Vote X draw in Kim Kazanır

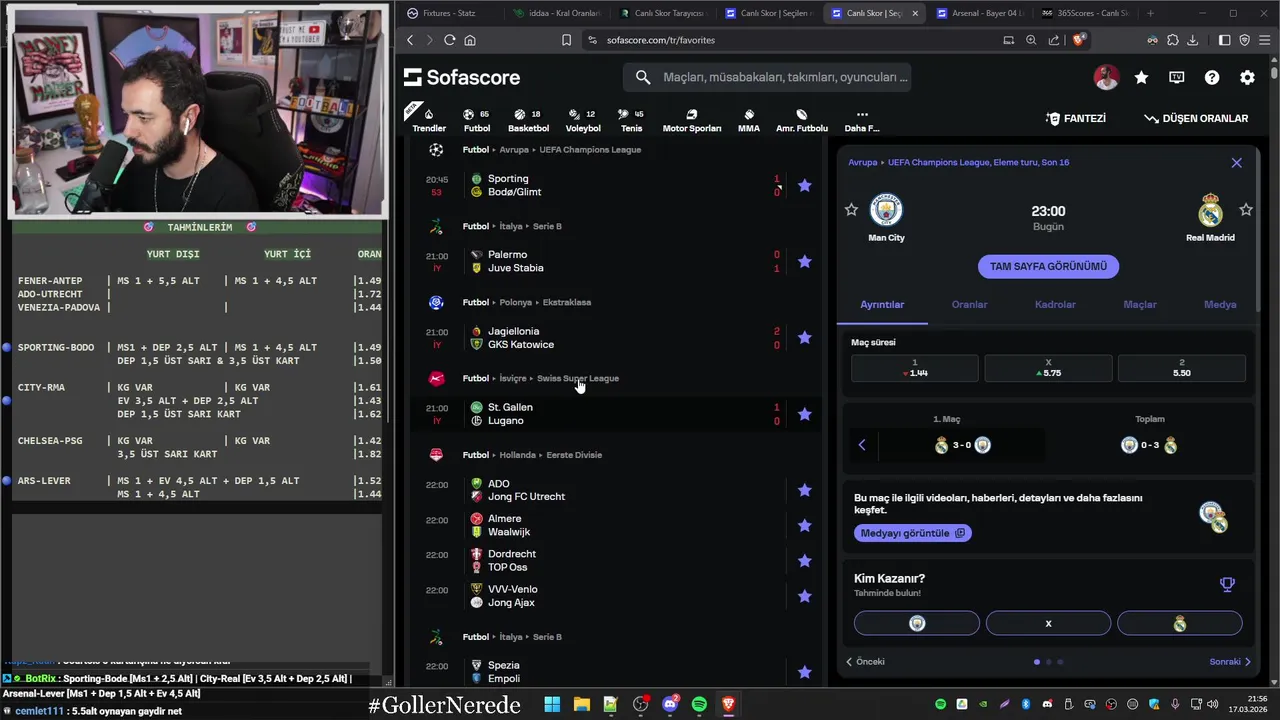tap(1048, 623)
